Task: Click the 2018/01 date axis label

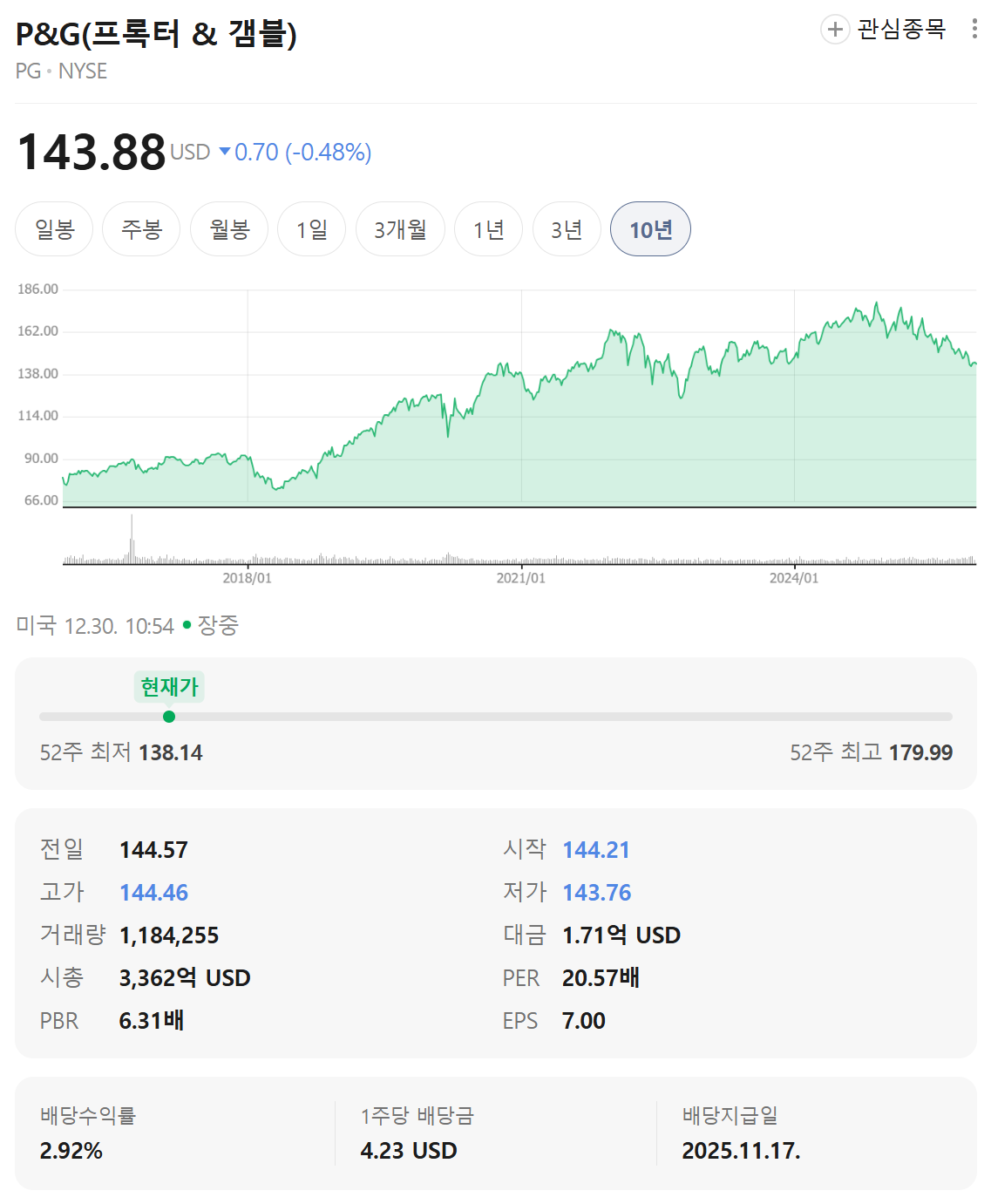Action: (248, 578)
